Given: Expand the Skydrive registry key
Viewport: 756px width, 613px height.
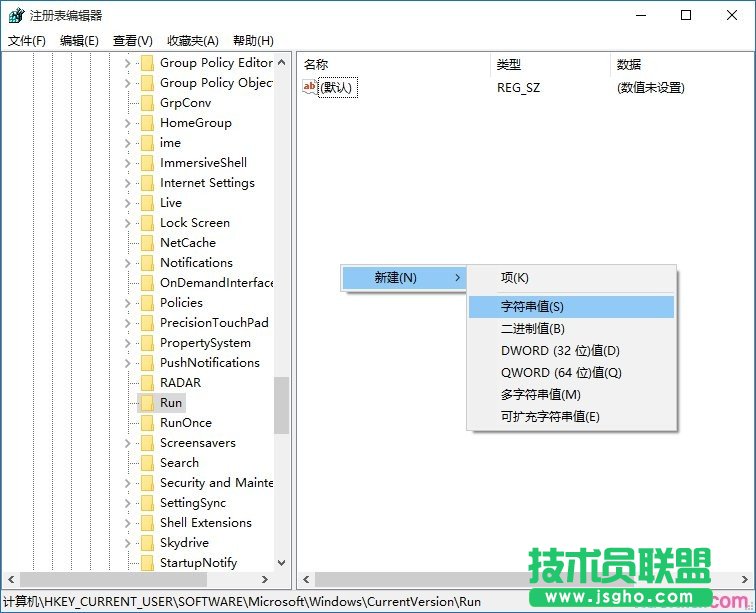Looking at the screenshot, I should click(127, 543).
